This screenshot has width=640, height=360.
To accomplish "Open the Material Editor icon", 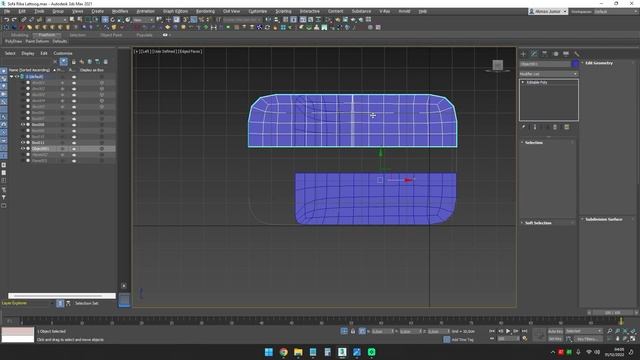I will pyautogui.click(x=328, y=19).
